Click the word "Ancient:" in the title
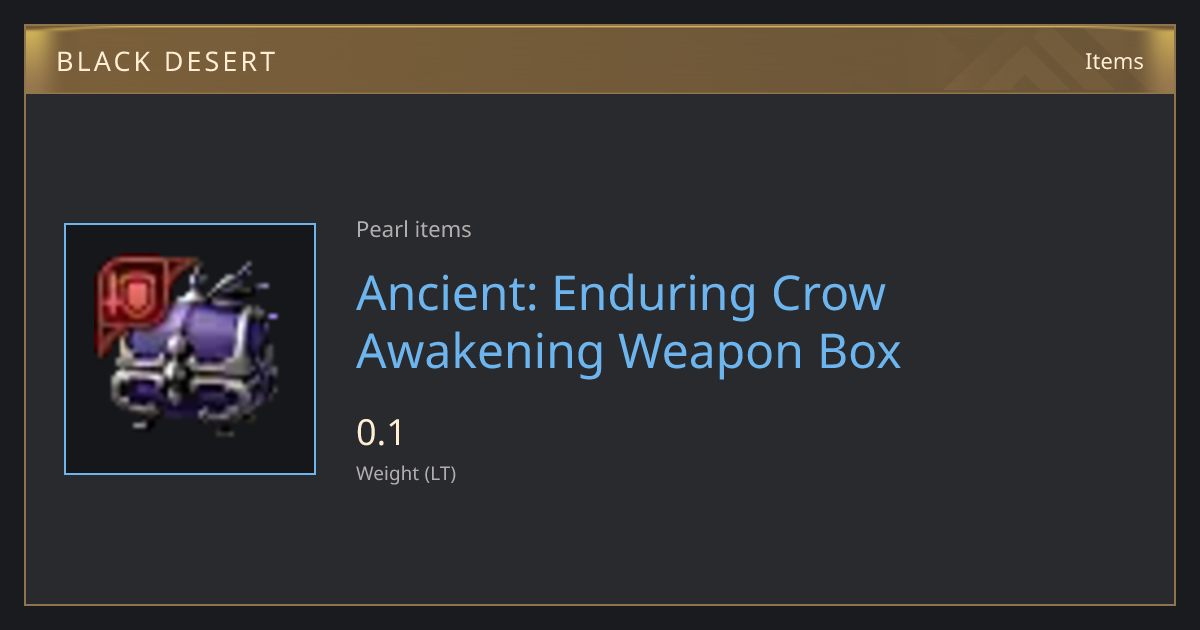This screenshot has width=1200, height=630. tap(448, 294)
